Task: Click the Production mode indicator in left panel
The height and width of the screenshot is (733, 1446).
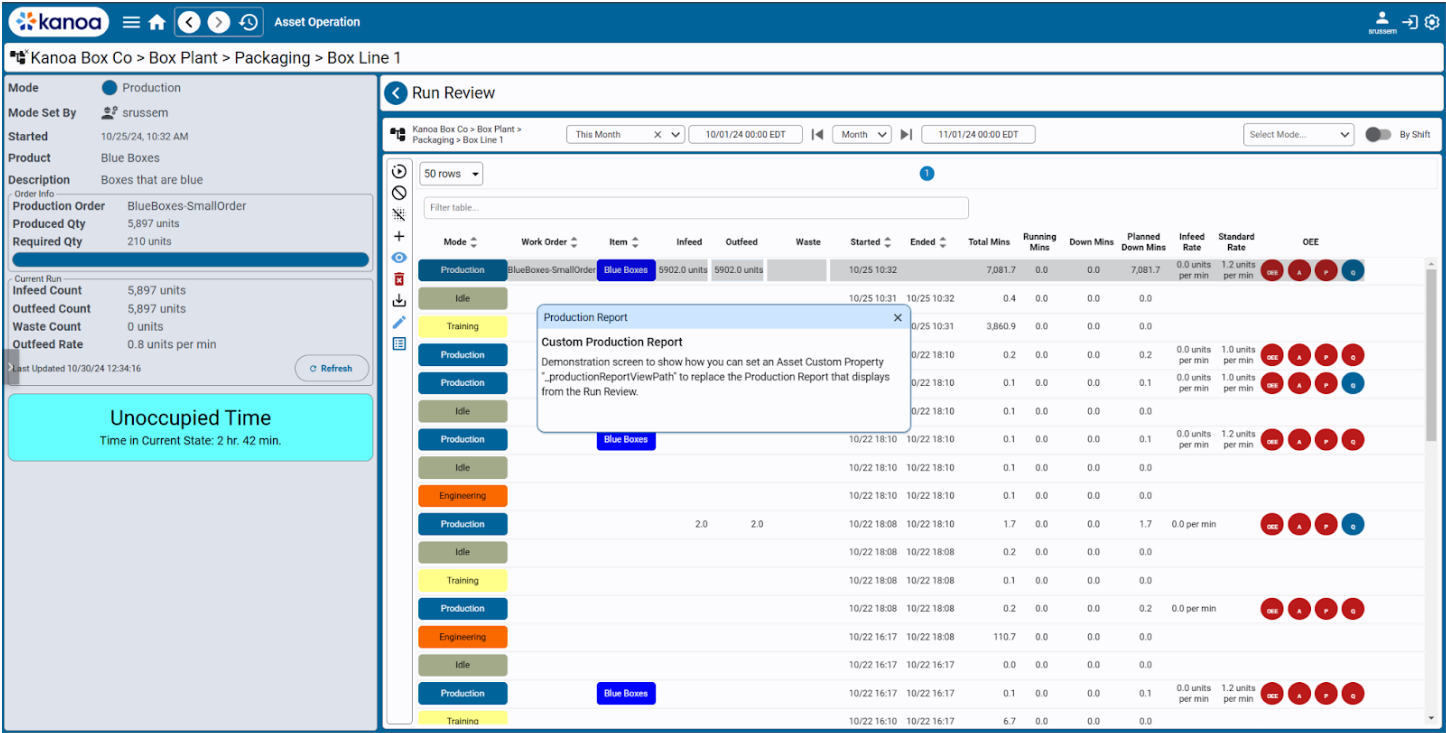Action: [x=141, y=88]
